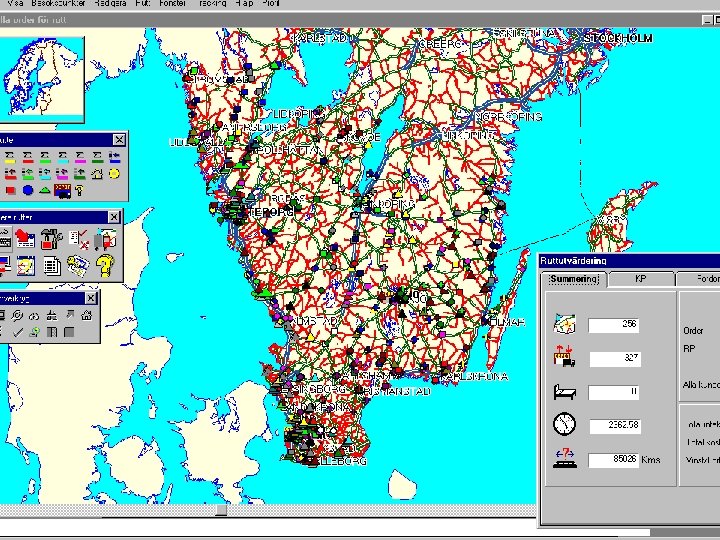
Task: Click the checkmark tool icon
Action: (17, 332)
